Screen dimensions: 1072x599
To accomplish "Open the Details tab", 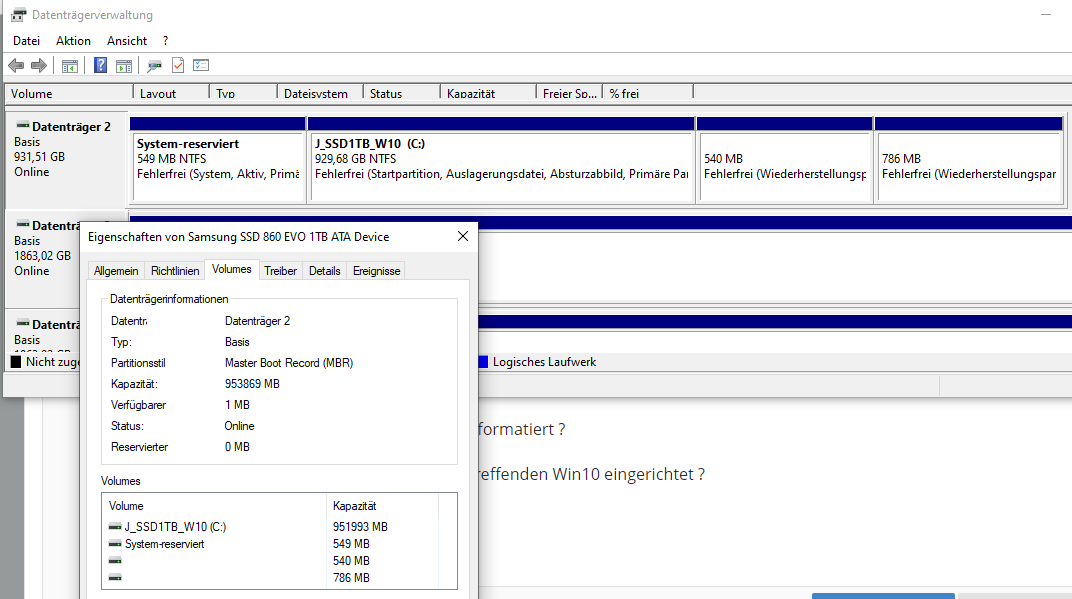I will coord(325,271).
